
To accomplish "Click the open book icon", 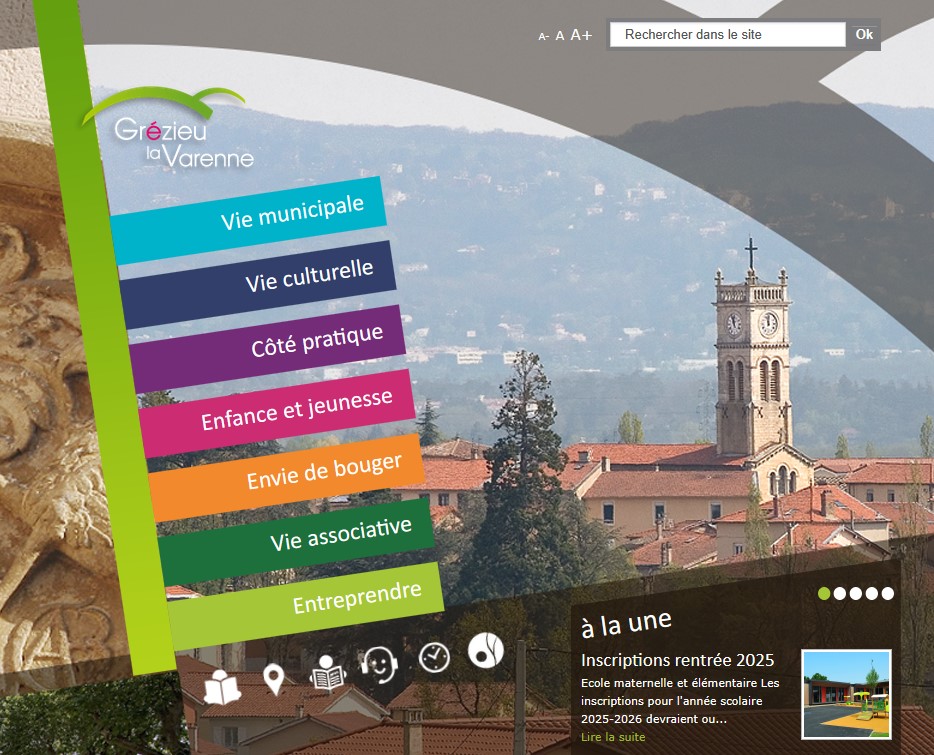I will click(x=222, y=687).
